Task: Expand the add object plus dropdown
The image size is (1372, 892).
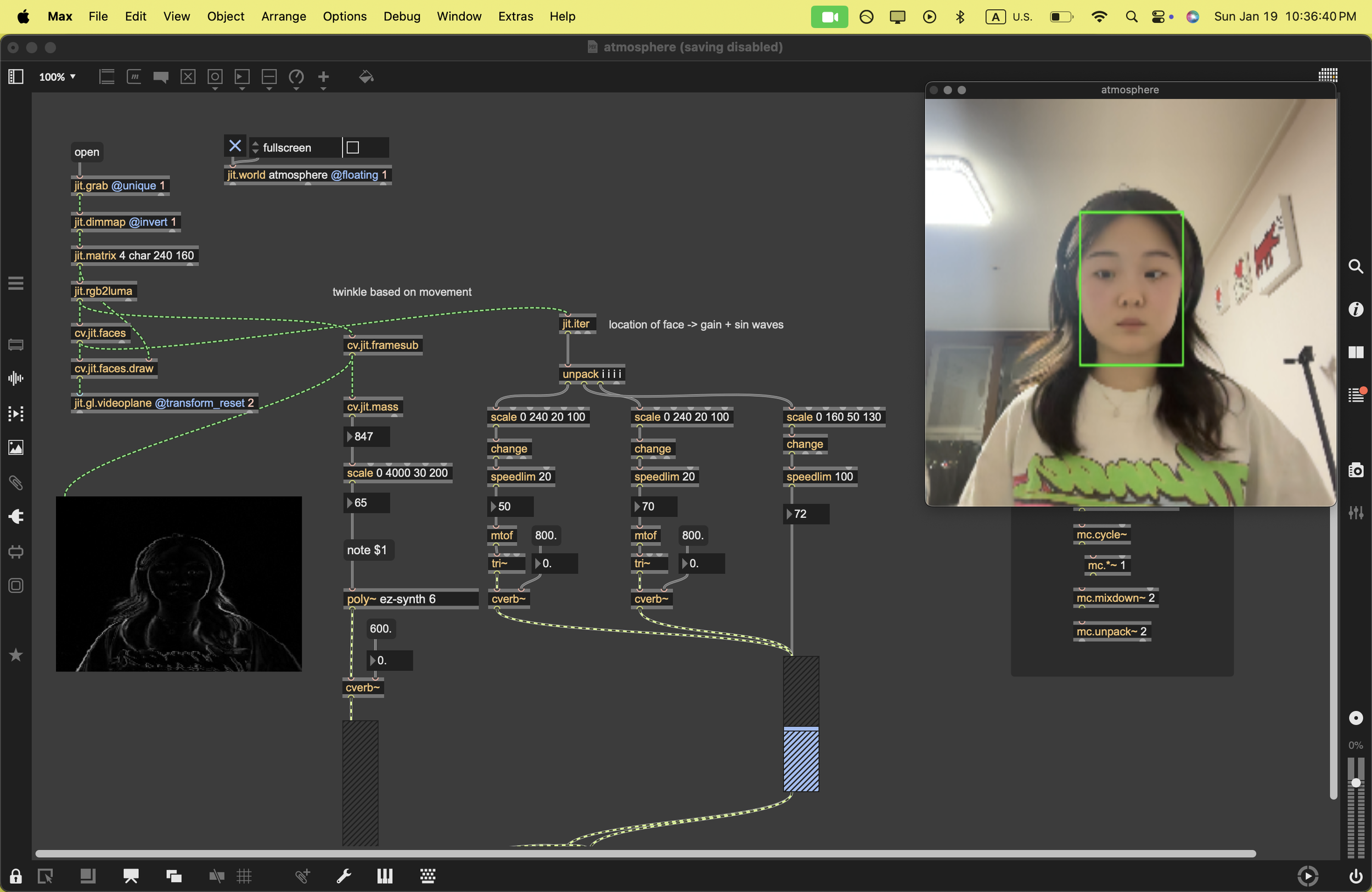Action: click(x=323, y=78)
